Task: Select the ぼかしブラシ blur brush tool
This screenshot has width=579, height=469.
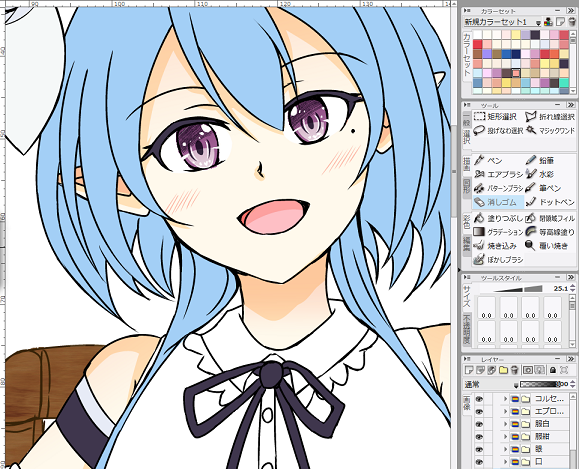Action: [498, 260]
